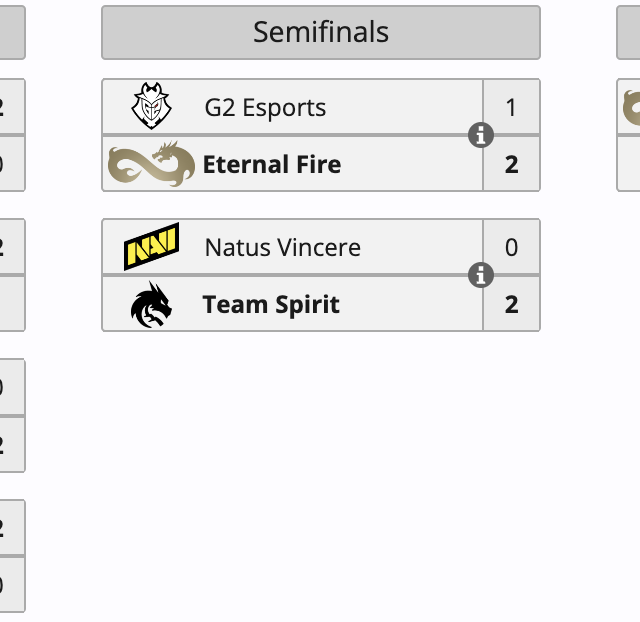This screenshot has height=622, width=640.
Task: Click the Semifinals column header
Action: 321,32
